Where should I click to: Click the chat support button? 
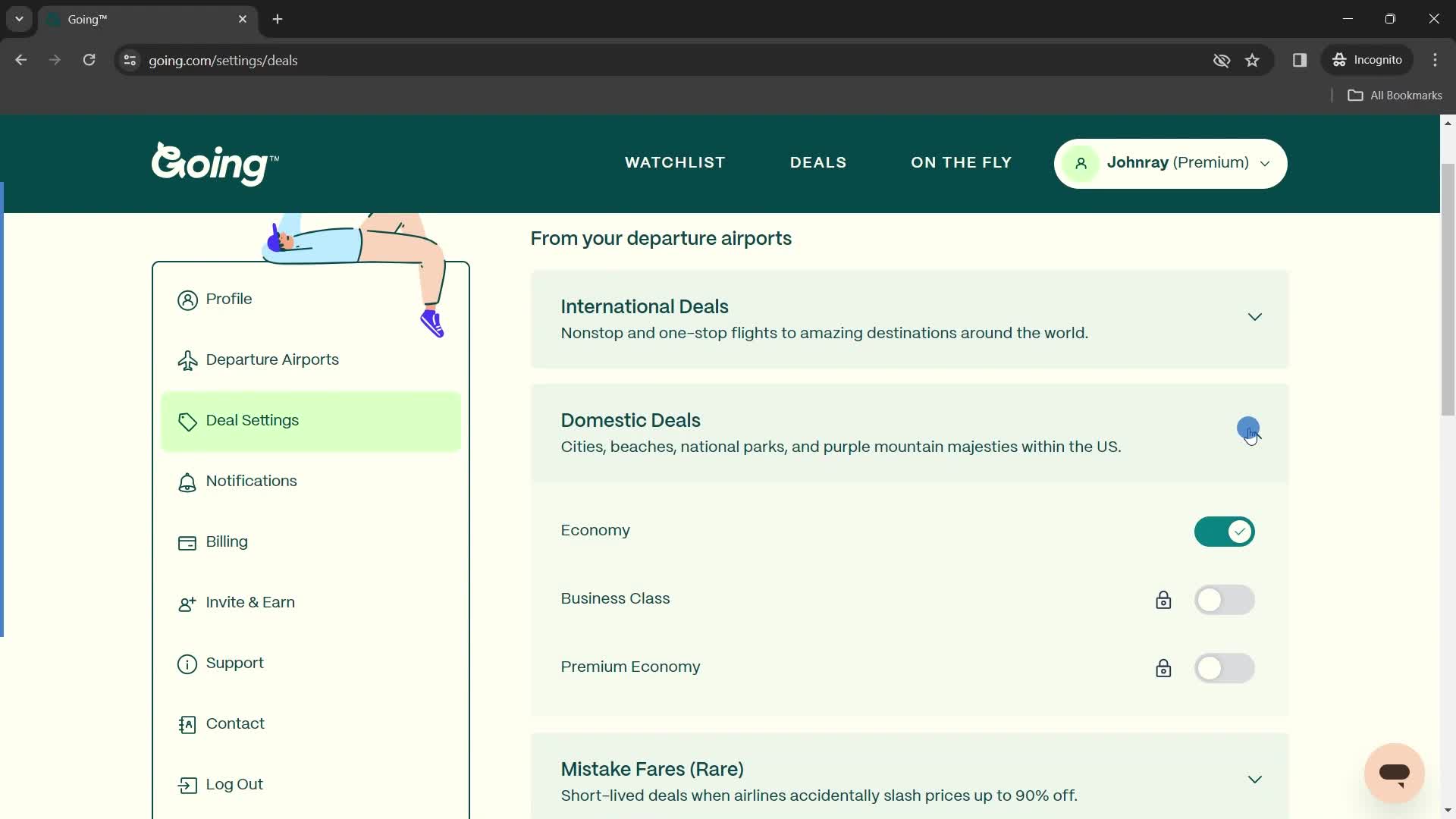(1393, 771)
